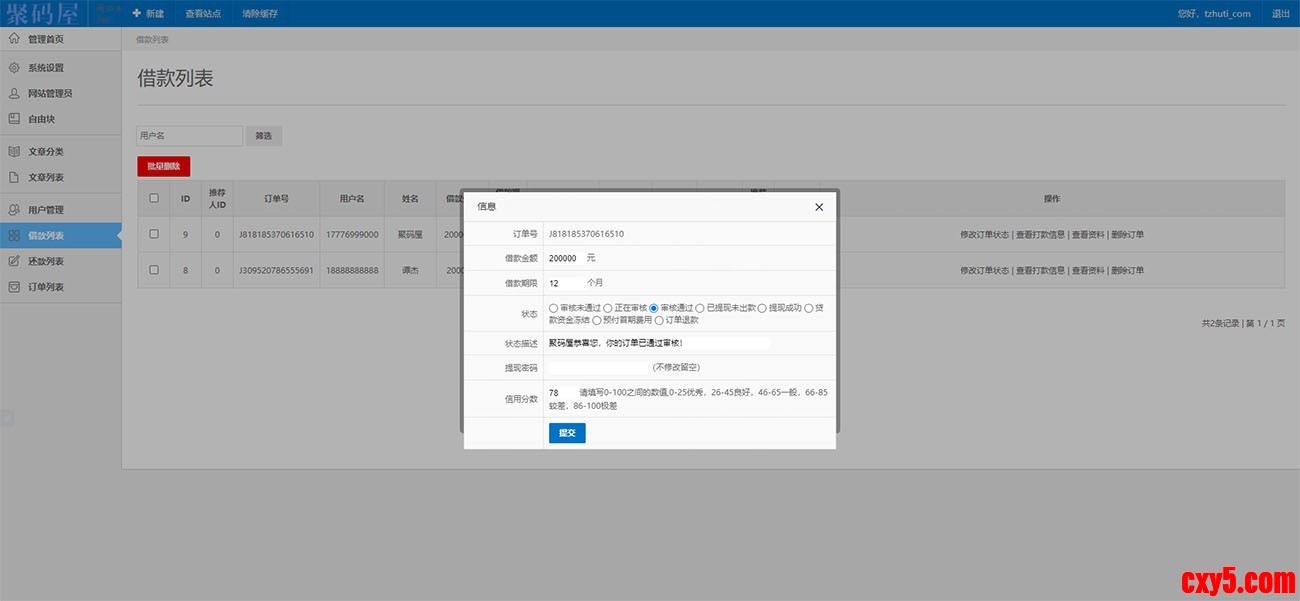Click the book icon for 文章分类

click(x=14, y=152)
